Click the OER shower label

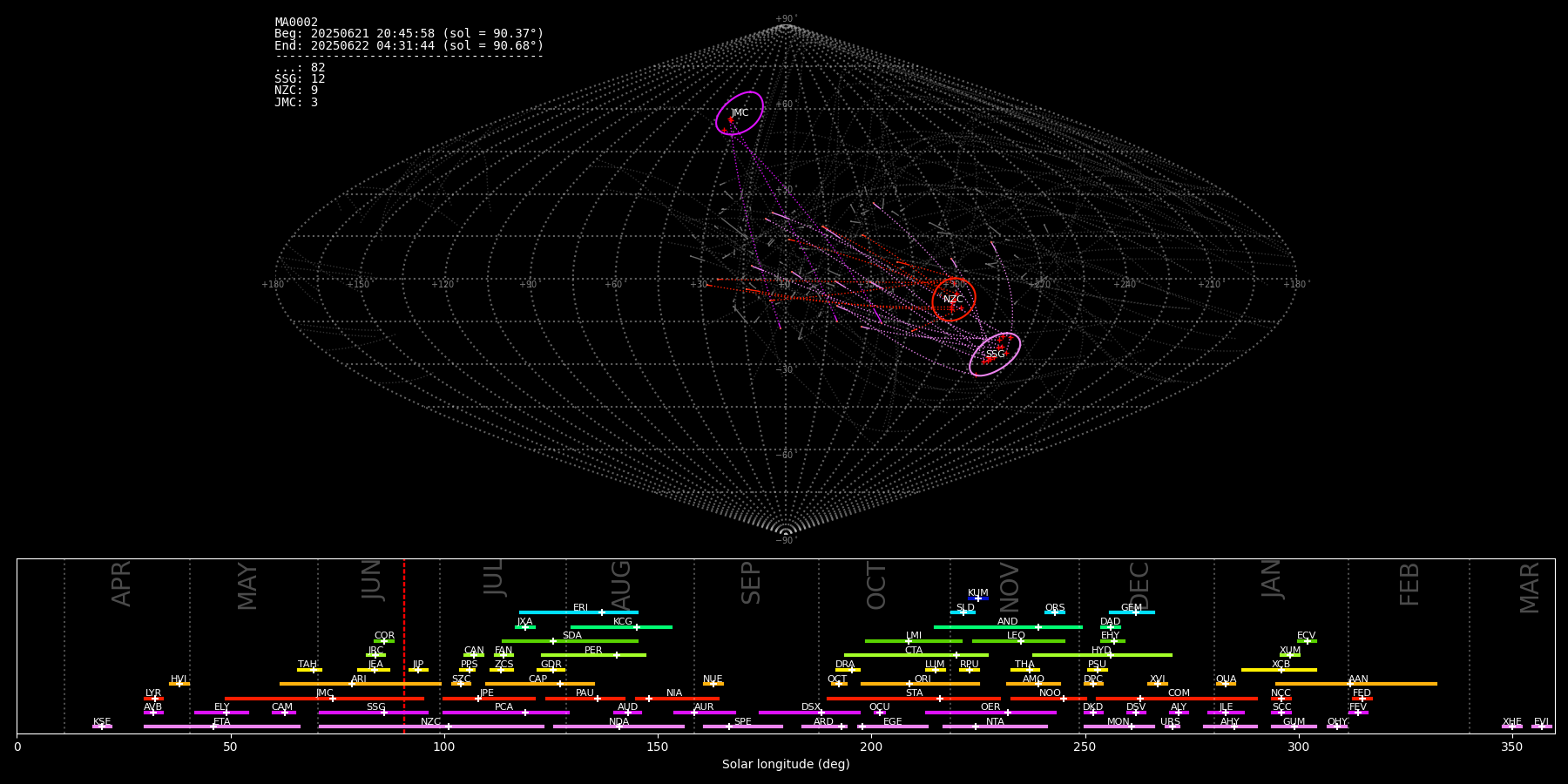pyautogui.click(x=990, y=707)
